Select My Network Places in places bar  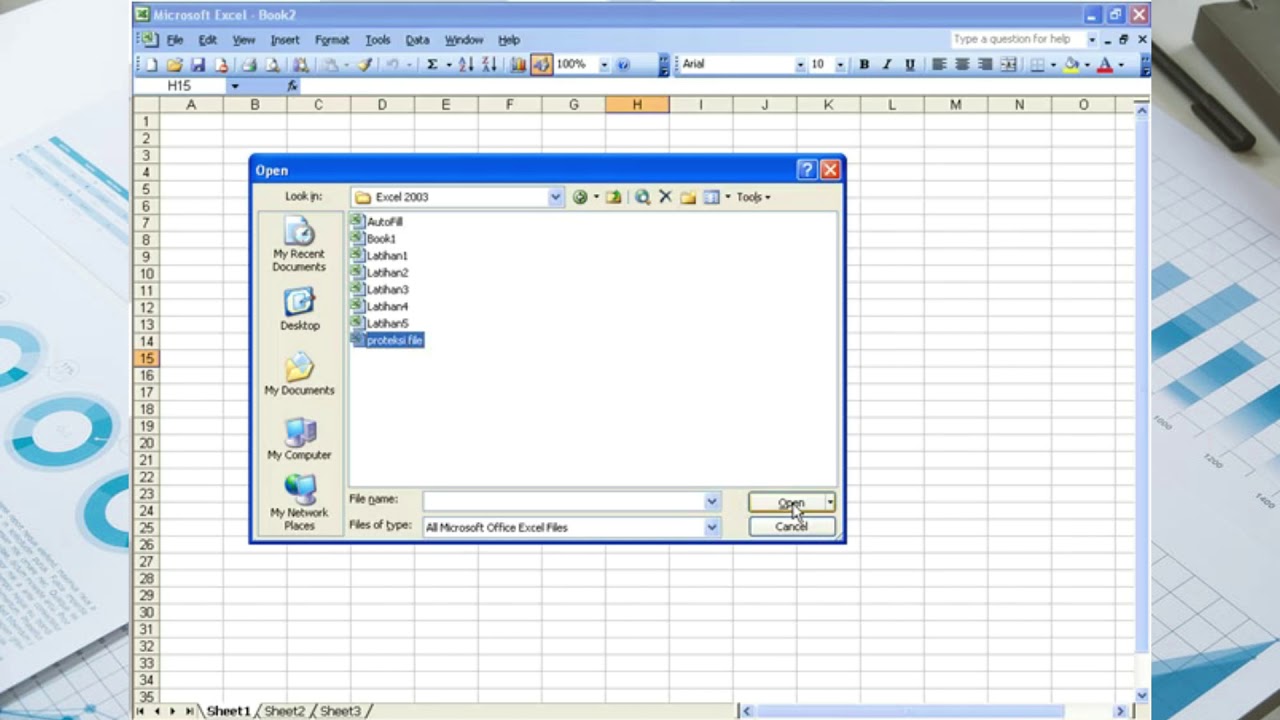299,502
